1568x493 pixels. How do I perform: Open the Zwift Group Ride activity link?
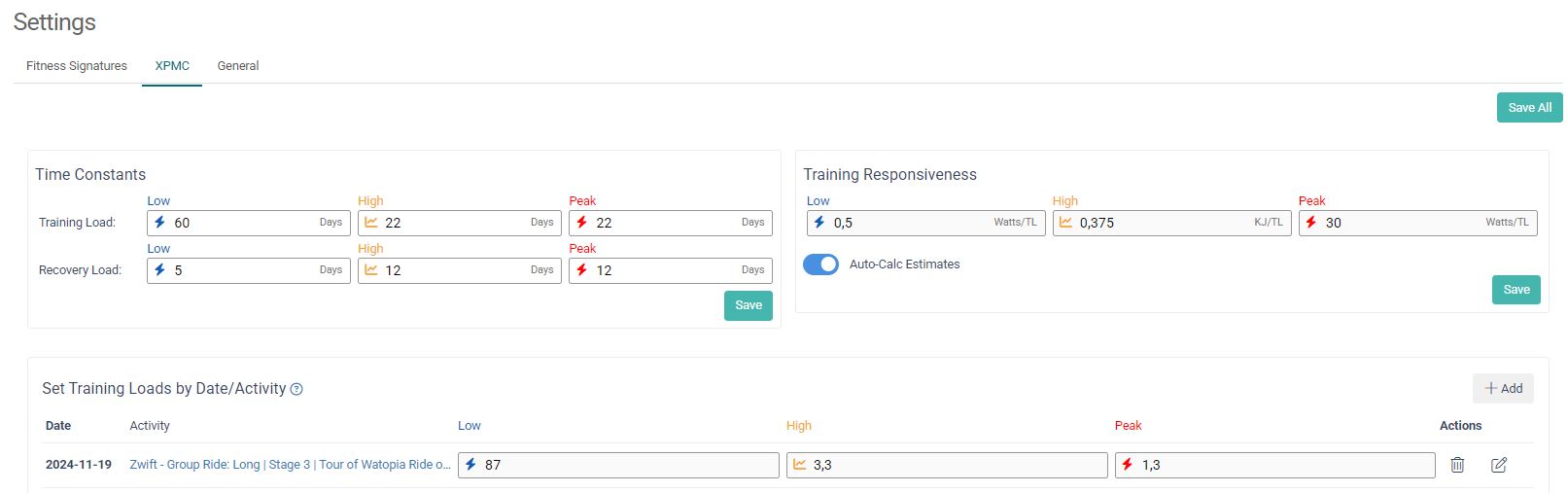pyautogui.click(x=290, y=465)
